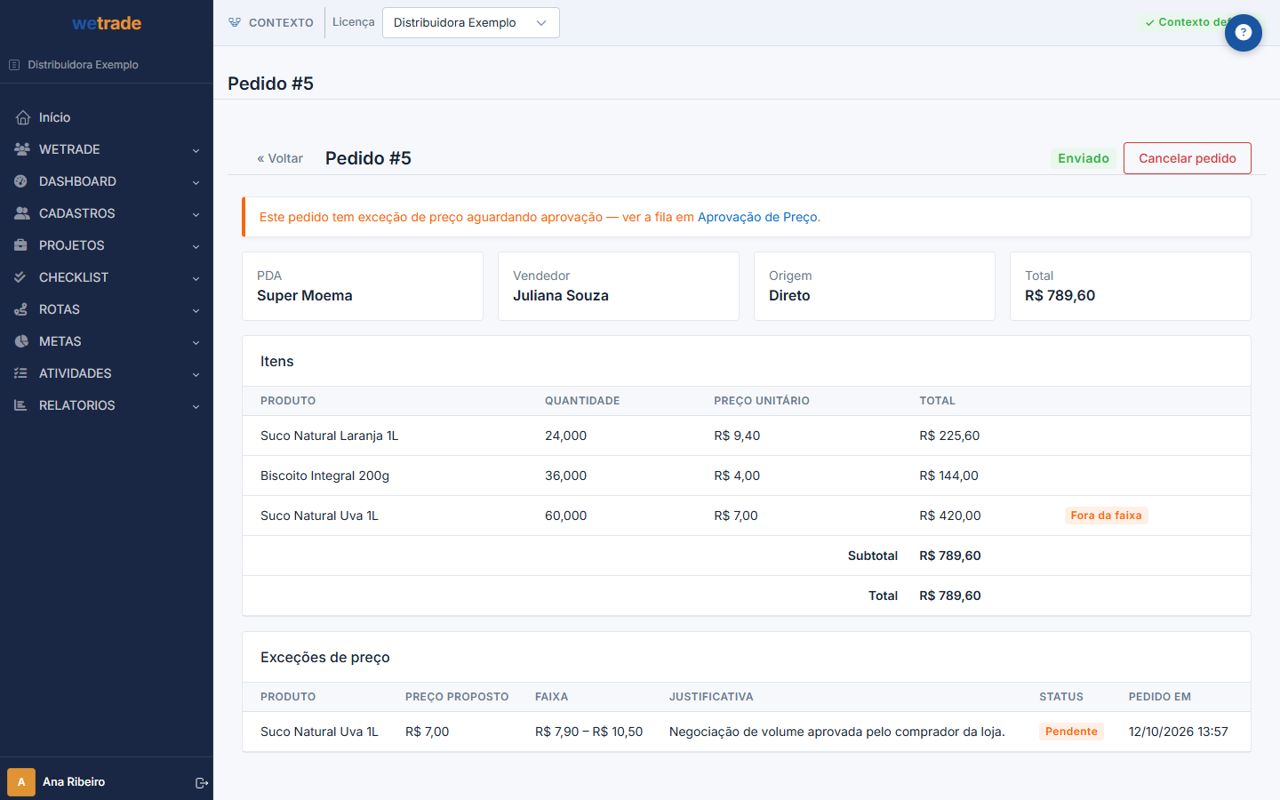
Task: Click the CADASTROS users icon
Action: coord(22,213)
